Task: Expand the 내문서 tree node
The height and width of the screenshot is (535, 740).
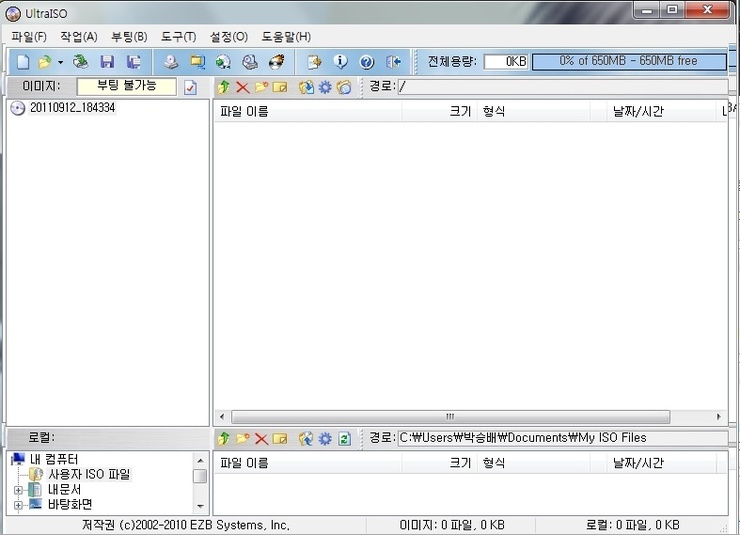Action: pos(18,490)
